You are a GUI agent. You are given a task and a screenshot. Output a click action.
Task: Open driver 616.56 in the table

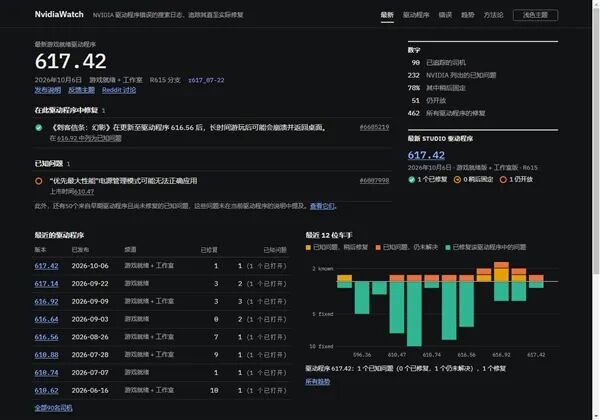point(46,337)
